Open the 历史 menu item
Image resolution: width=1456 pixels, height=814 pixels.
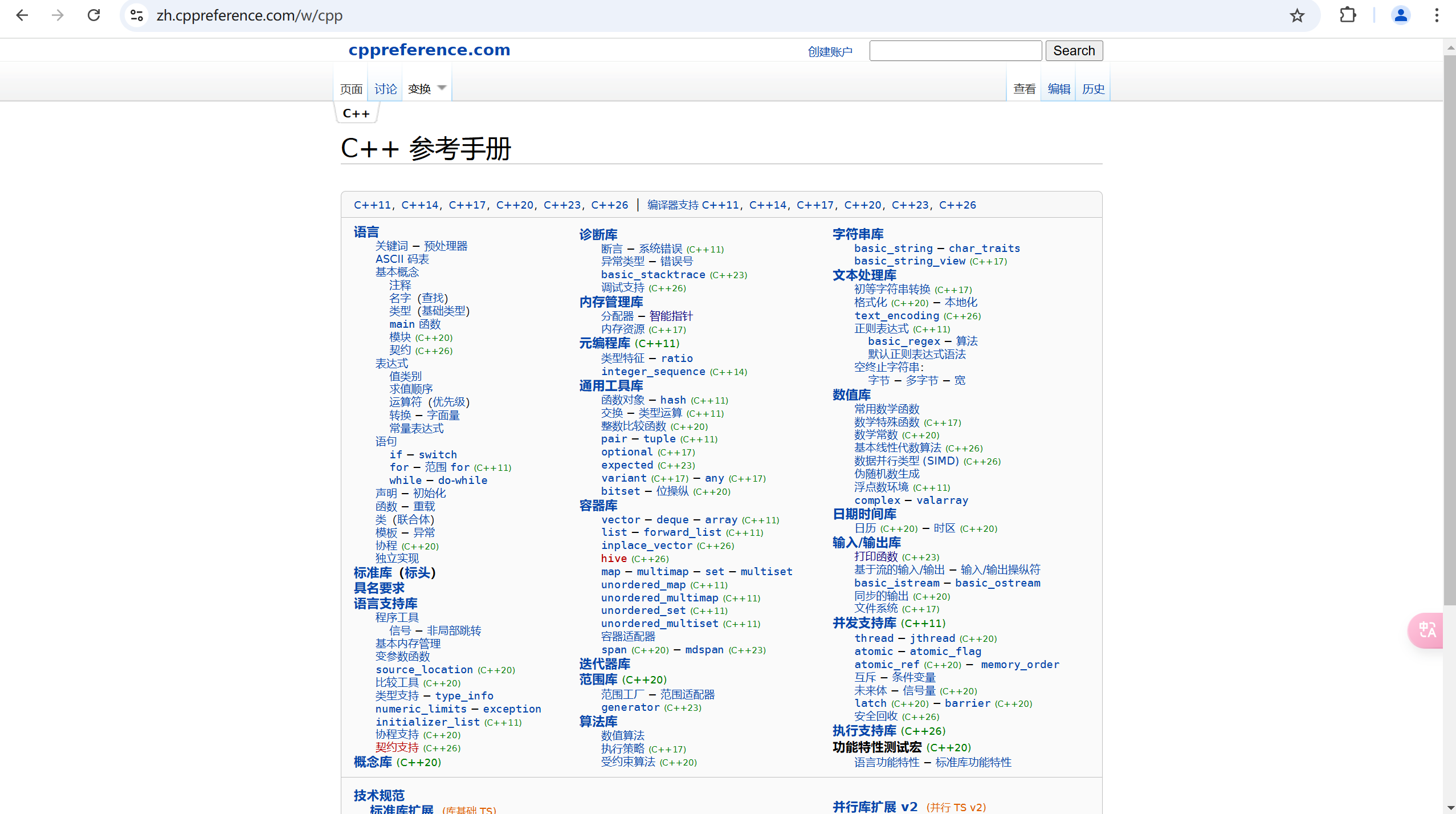[1092, 89]
